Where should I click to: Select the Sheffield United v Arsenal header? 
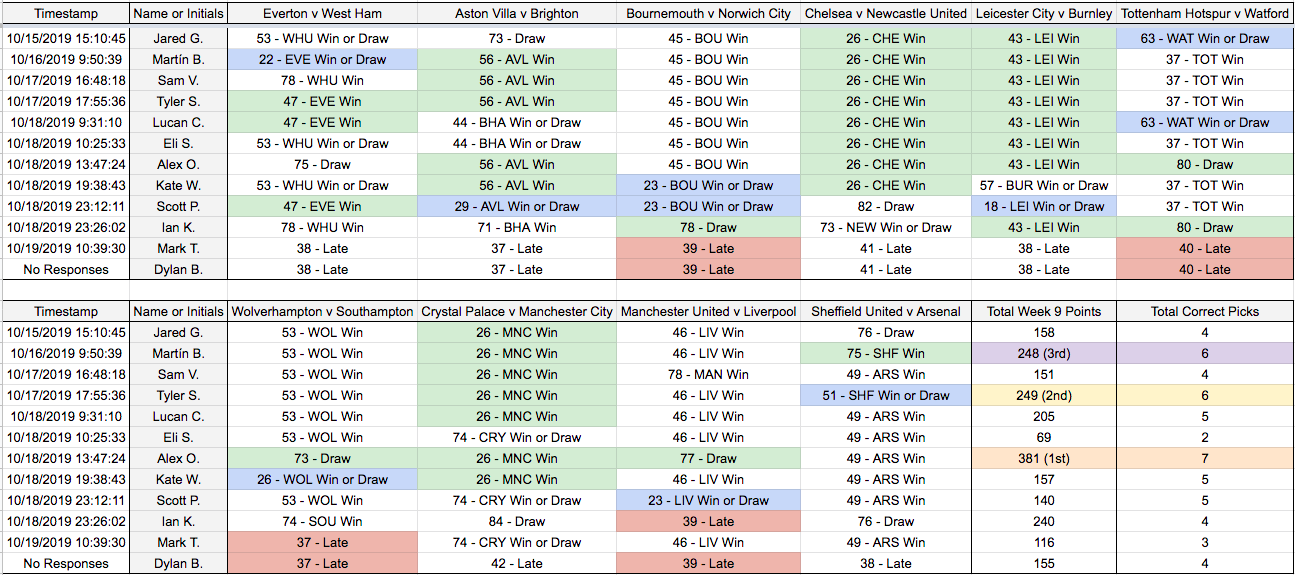886,312
